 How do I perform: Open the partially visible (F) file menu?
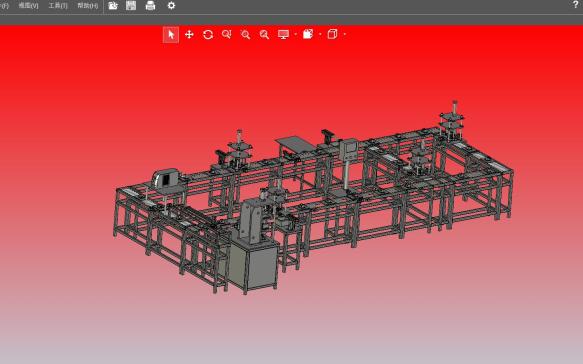[x=4, y=6]
